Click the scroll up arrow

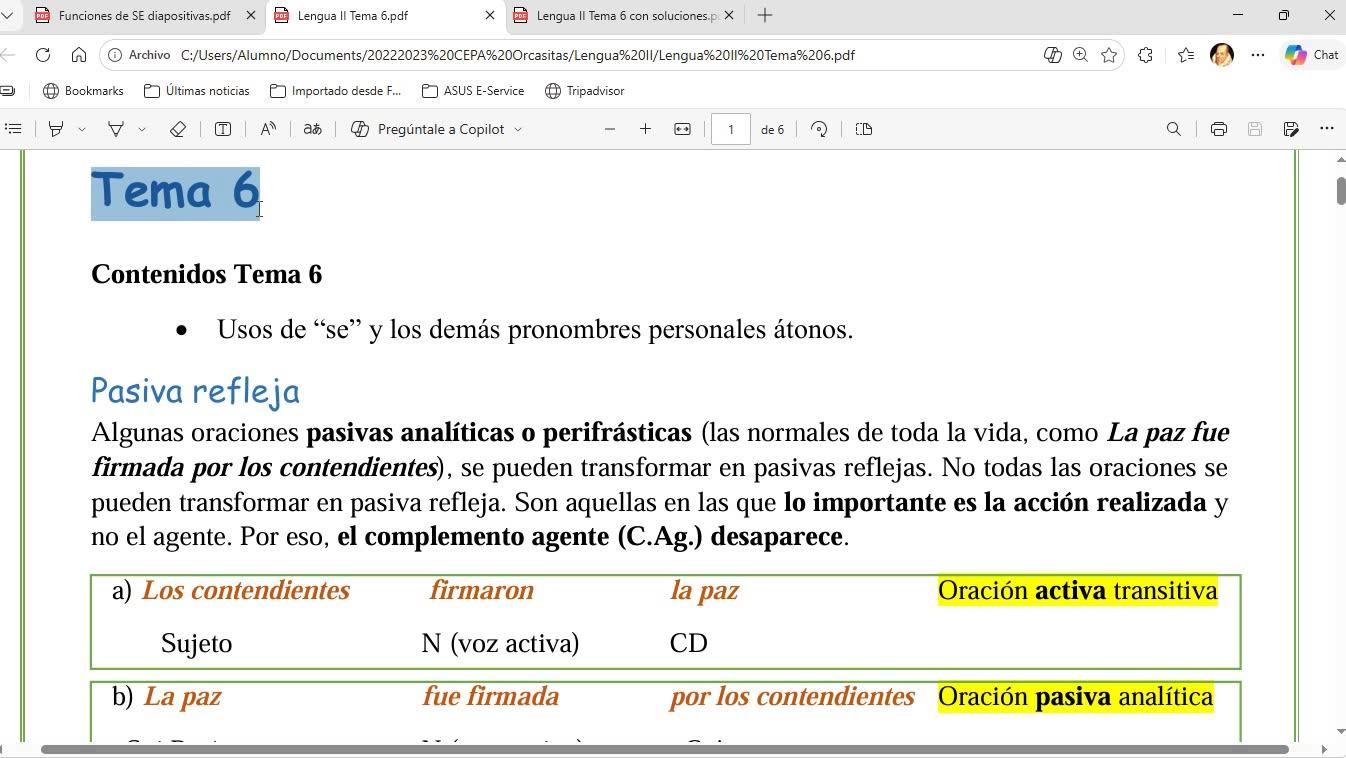(x=1340, y=159)
